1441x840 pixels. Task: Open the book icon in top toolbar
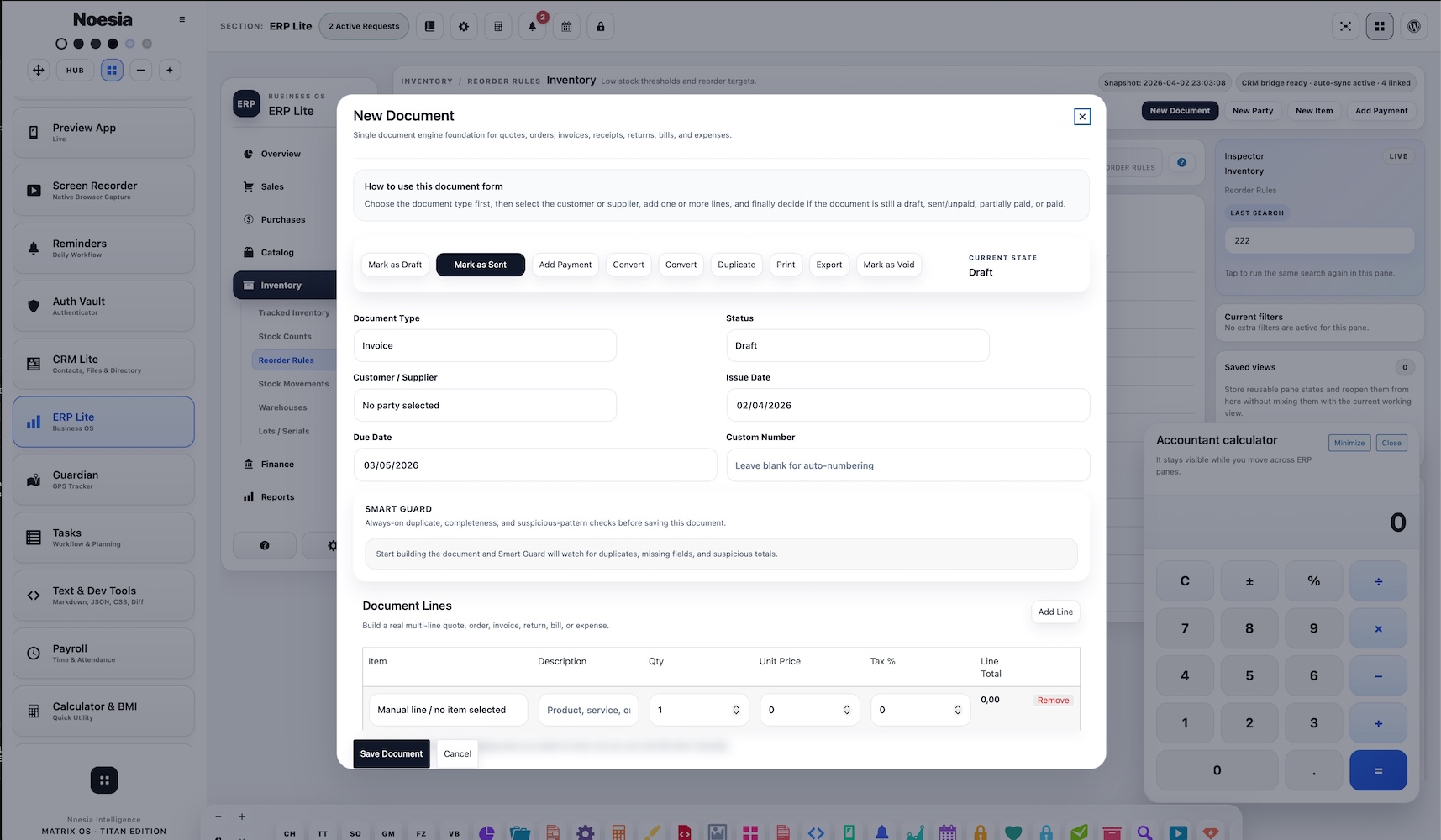pyautogui.click(x=430, y=26)
